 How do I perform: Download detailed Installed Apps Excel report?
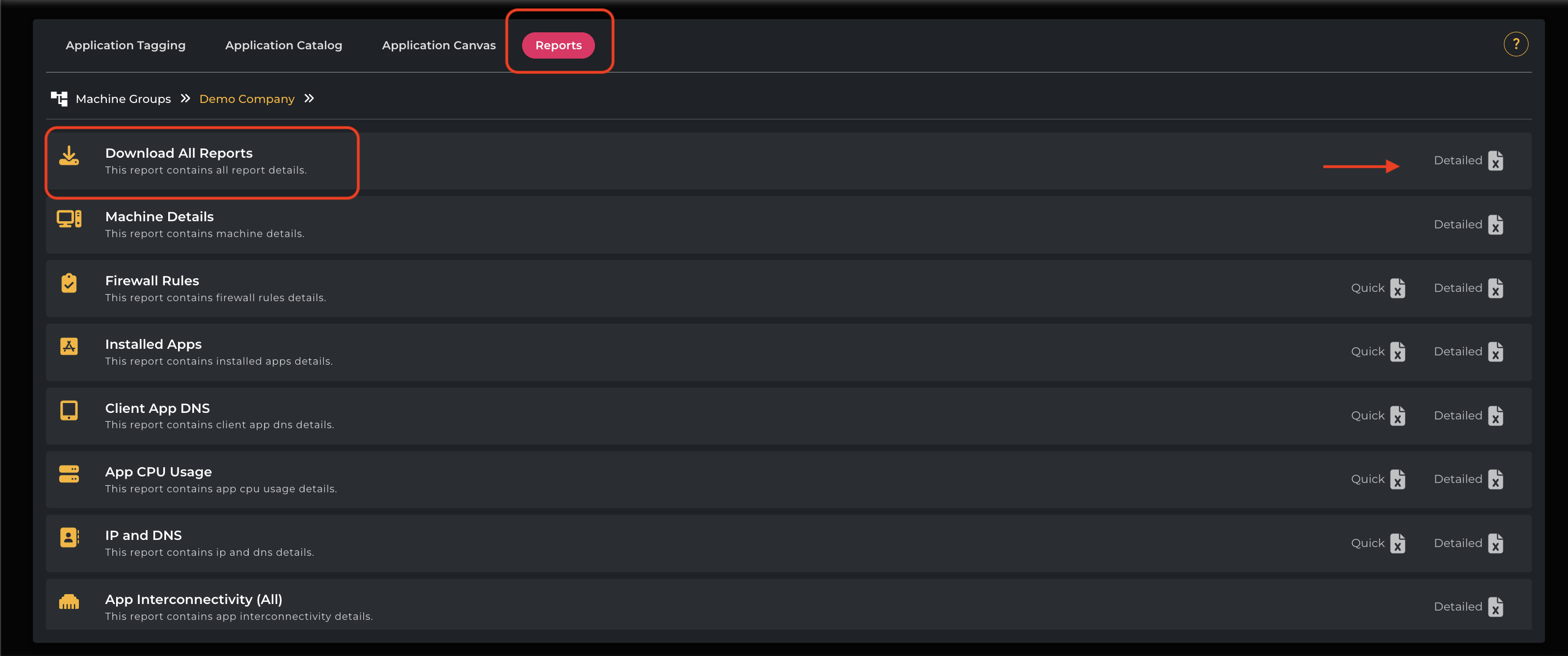1495,352
